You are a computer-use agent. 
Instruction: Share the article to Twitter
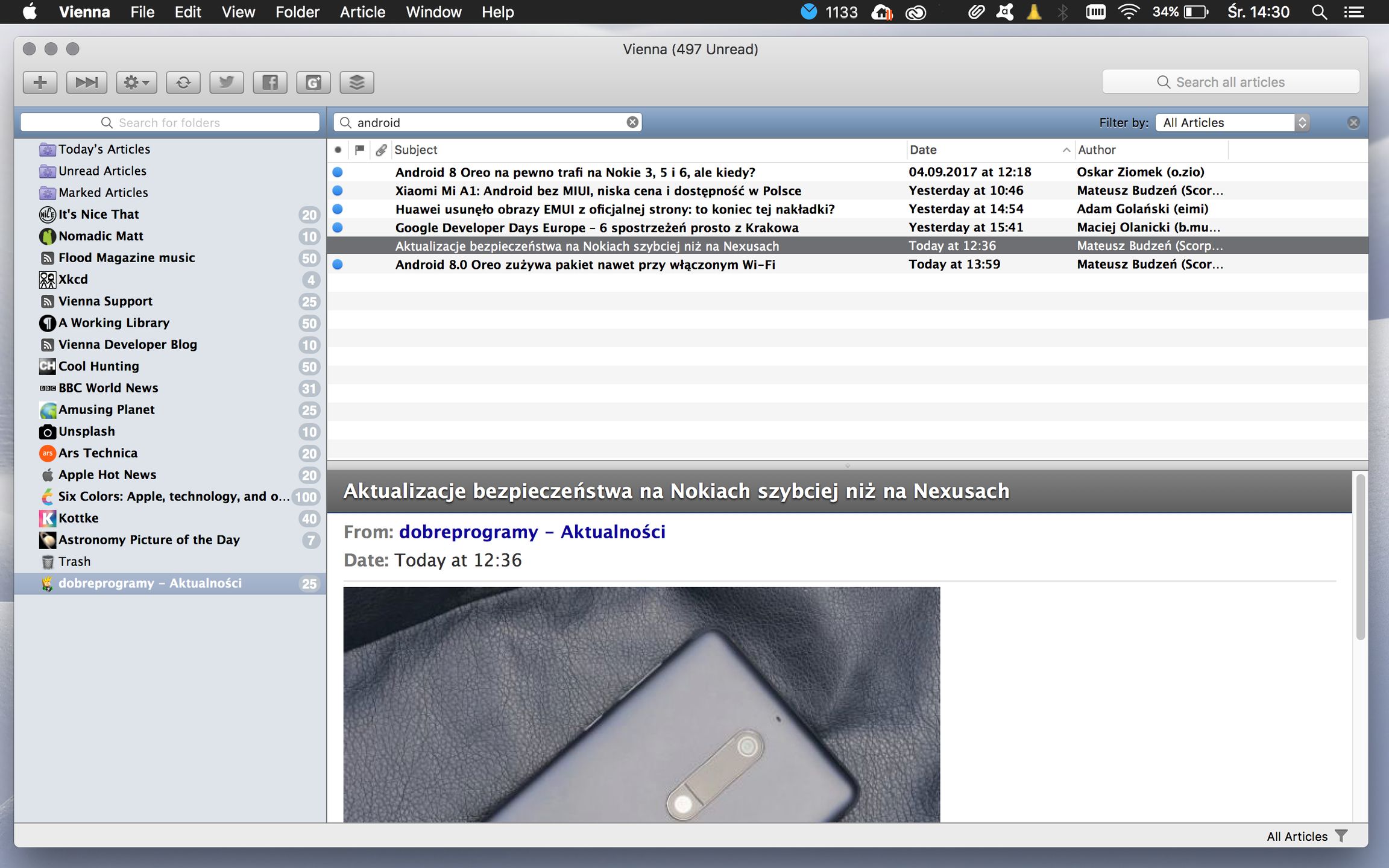tap(226, 82)
